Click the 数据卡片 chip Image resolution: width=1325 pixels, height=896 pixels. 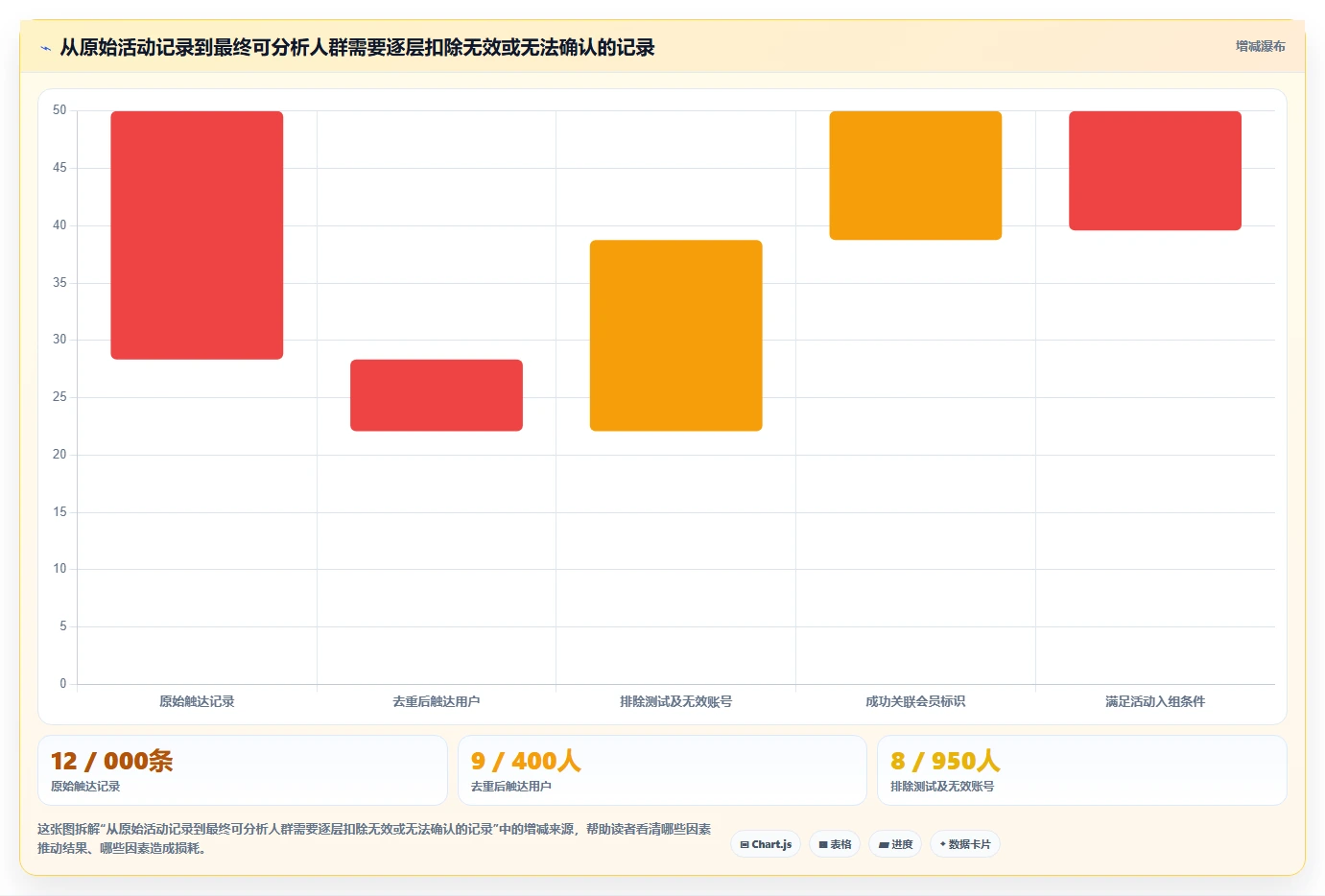(x=965, y=844)
